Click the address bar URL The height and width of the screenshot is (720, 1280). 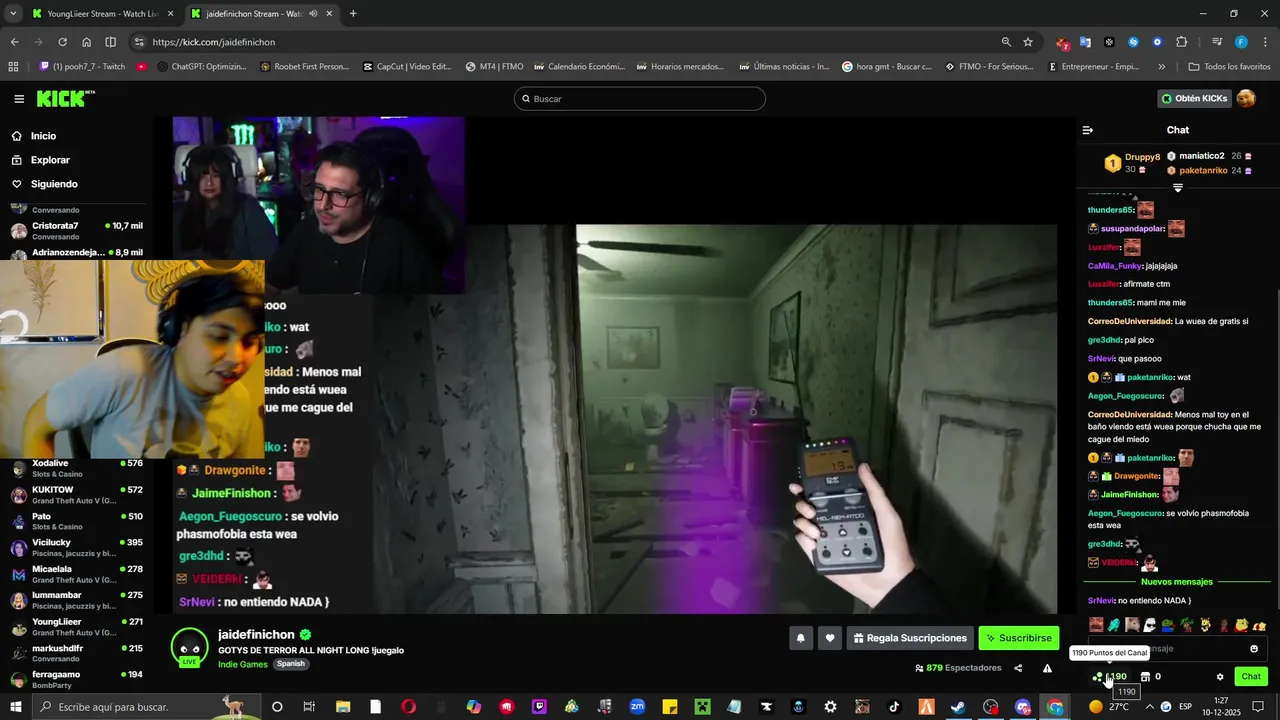(214, 42)
